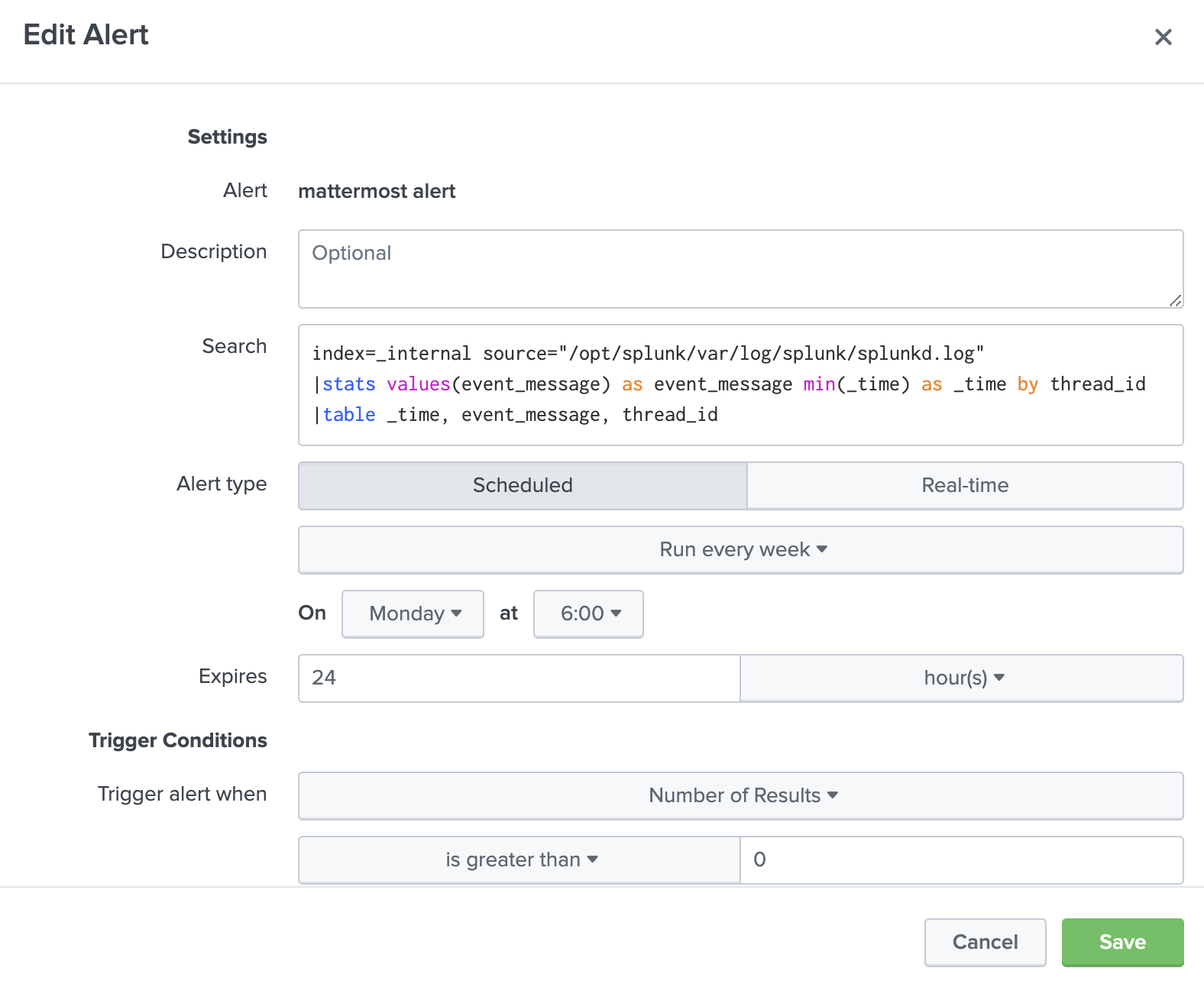Click the Edit Alert title text
Image resolution: width=1204 pixels, height=984 pixels.
pyautogui.click(x=86, y=35)
